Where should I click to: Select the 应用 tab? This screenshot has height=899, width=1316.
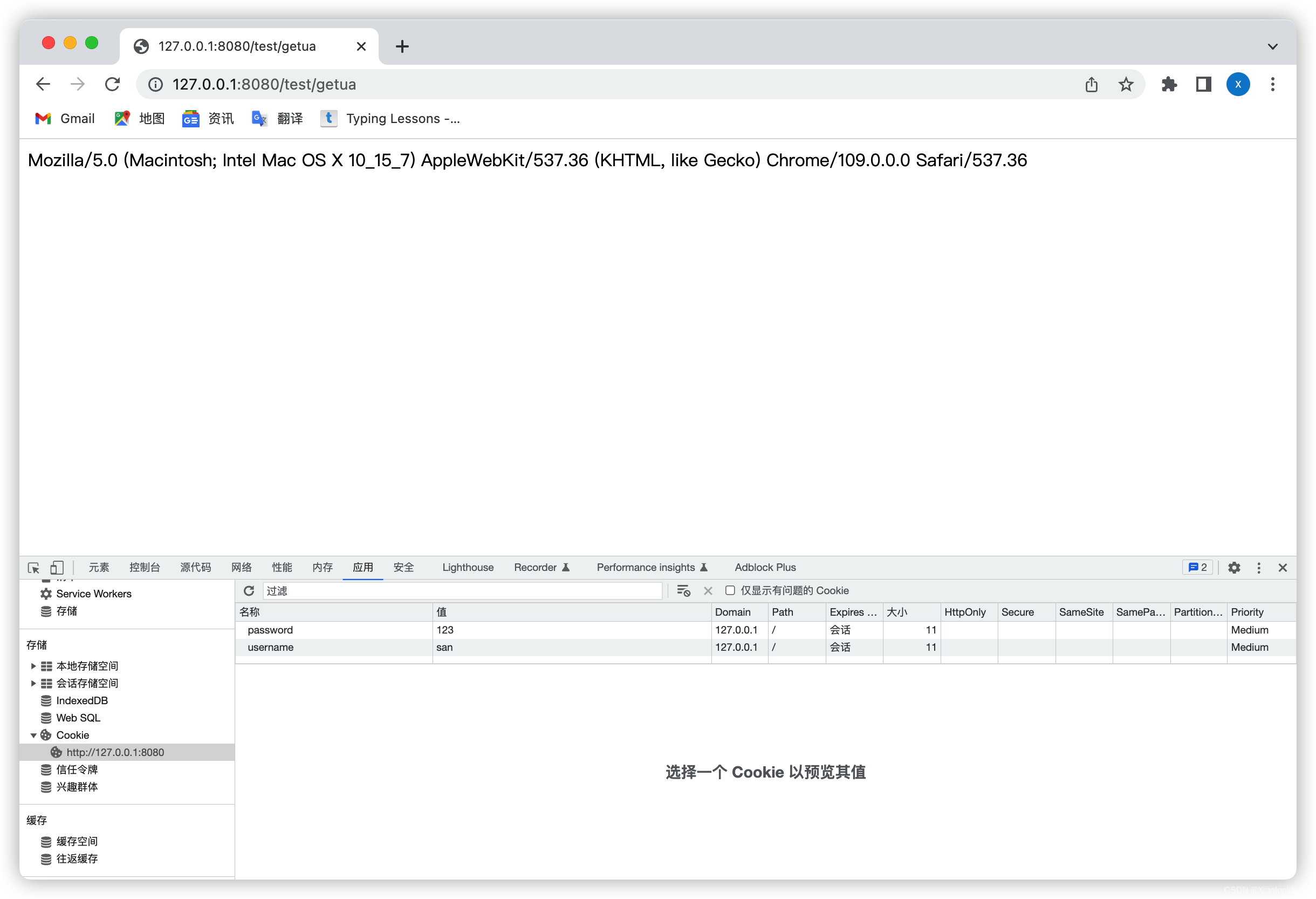(x=363, y=568)
